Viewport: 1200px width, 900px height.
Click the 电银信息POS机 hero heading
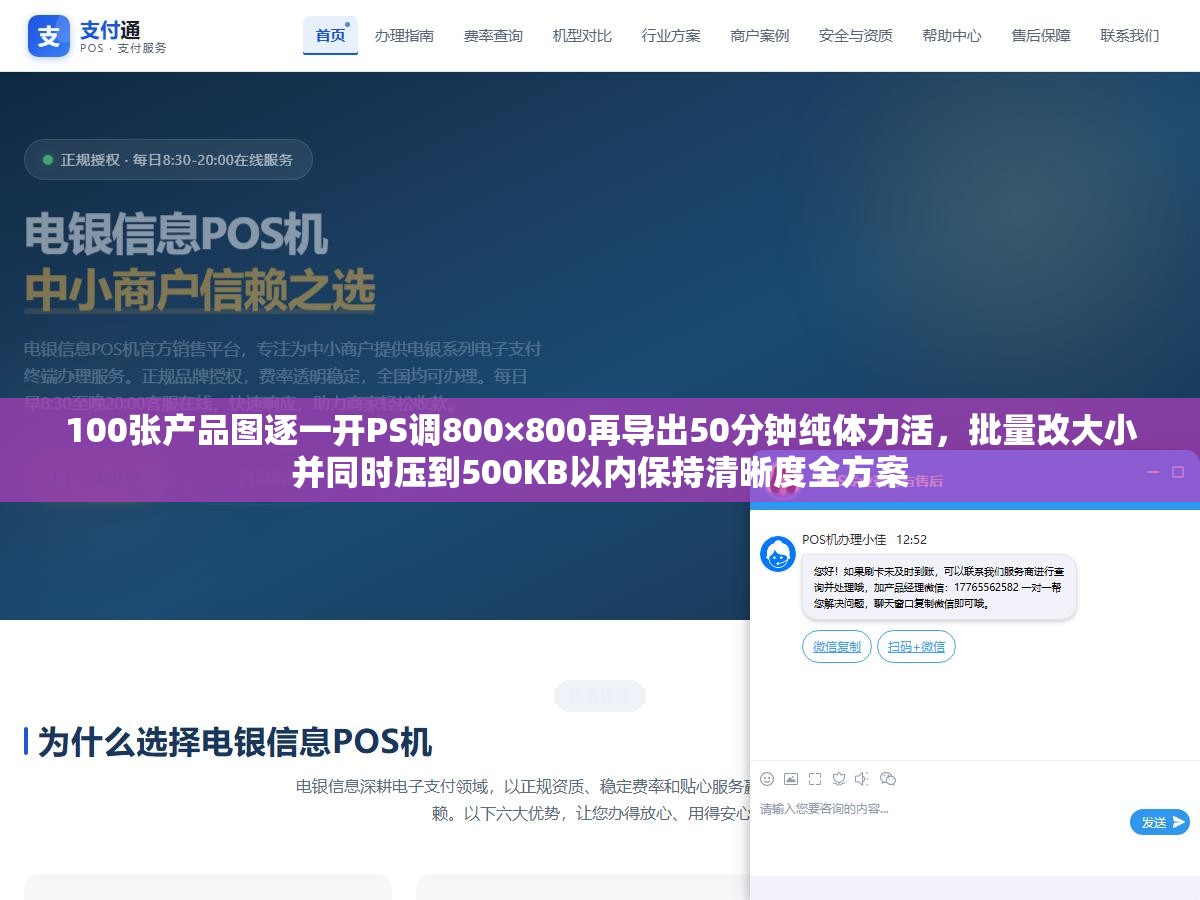(176, 233)
